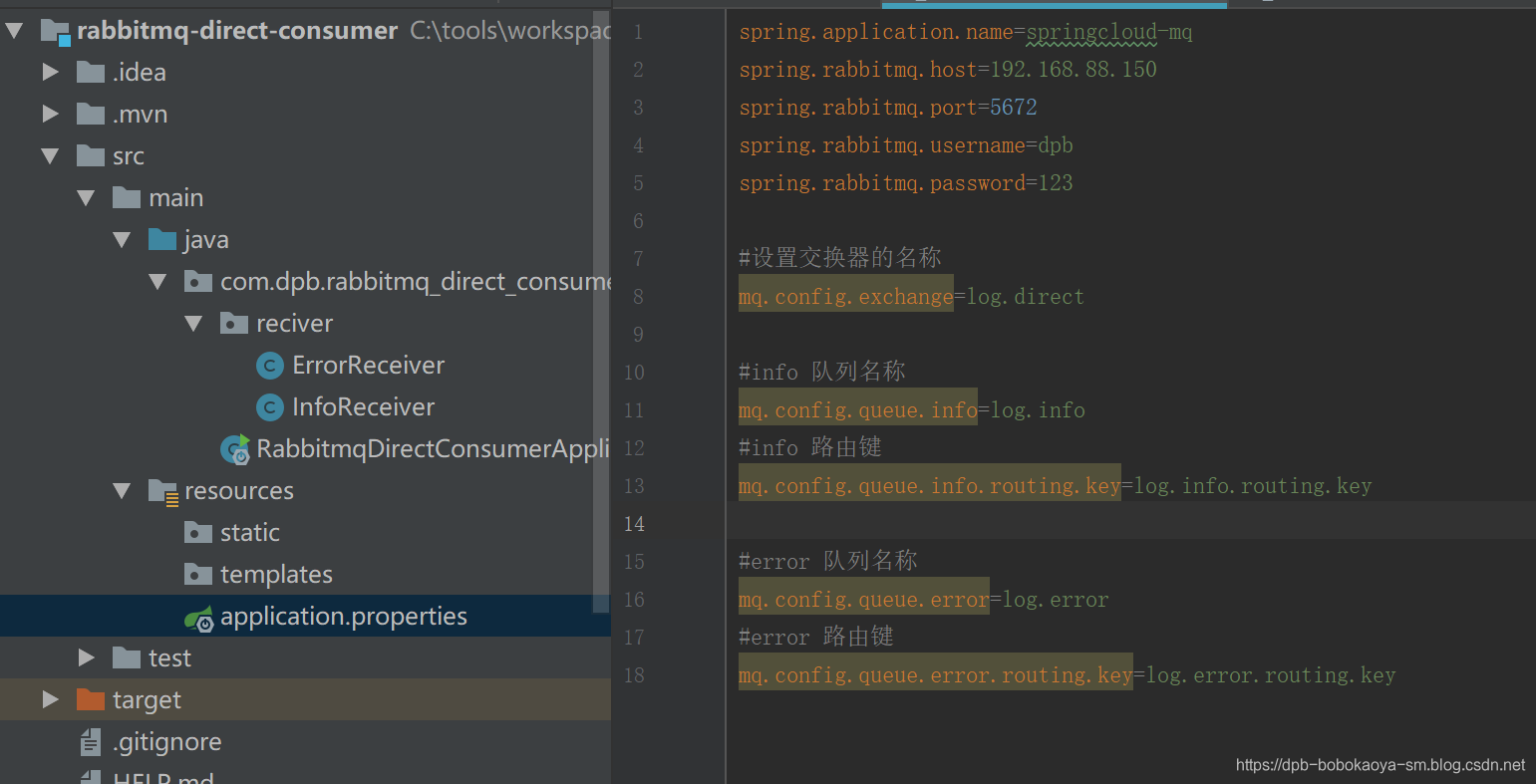The height and width of the screenshot is (784, 1536).
Task: Collapse the main folder
Action: point(86,198)
